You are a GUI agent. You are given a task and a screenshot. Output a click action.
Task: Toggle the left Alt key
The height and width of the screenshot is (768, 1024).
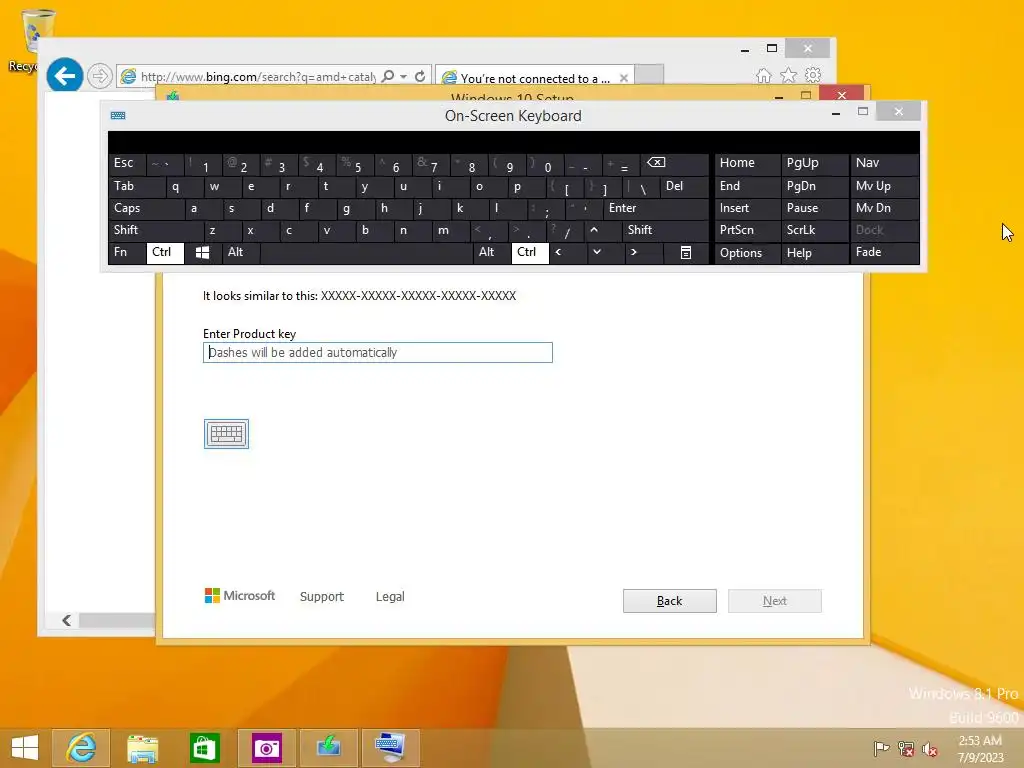tap(240, 253)
